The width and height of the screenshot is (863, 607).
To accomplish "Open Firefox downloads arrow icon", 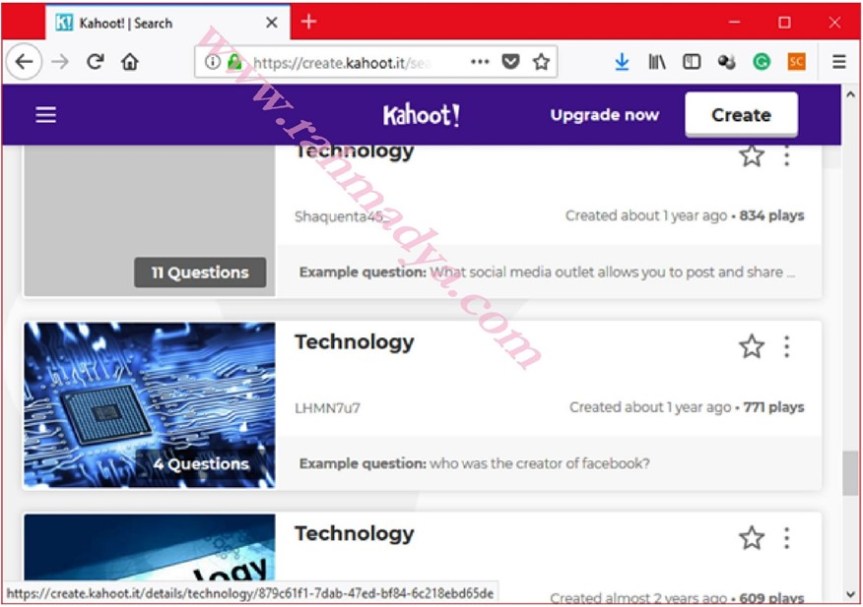I will click(621, 62).
